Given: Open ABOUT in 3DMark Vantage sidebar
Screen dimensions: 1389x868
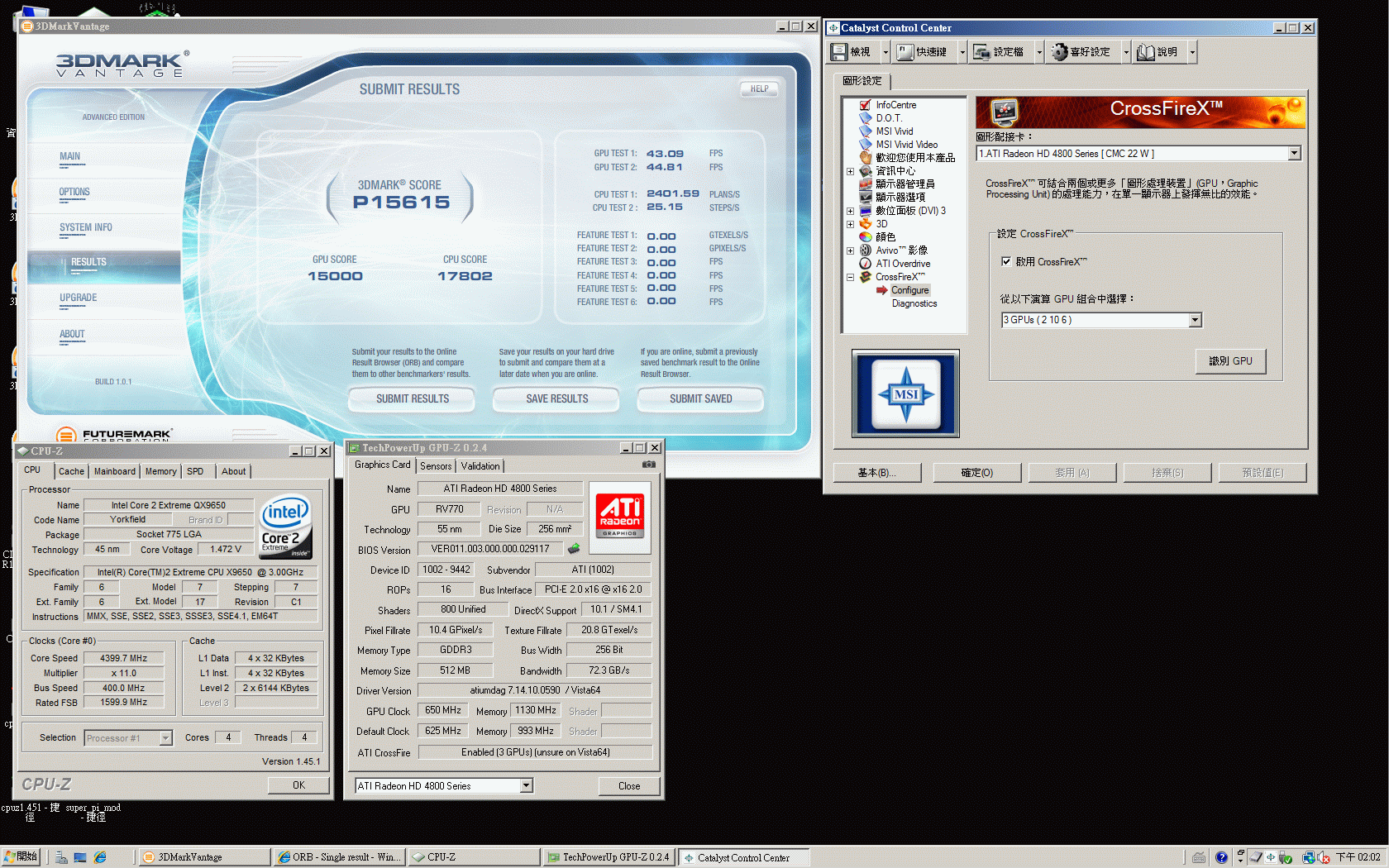Looking at the screenshot, I should pyautogui.click(x=72, y=334).
